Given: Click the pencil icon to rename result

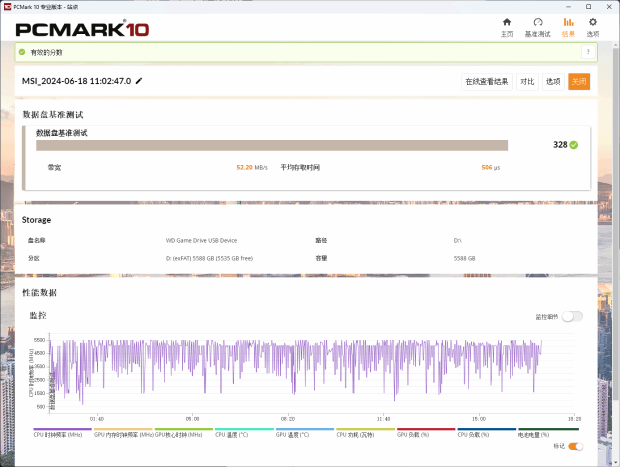Looking at the screenshot, I should click(139, 81).
